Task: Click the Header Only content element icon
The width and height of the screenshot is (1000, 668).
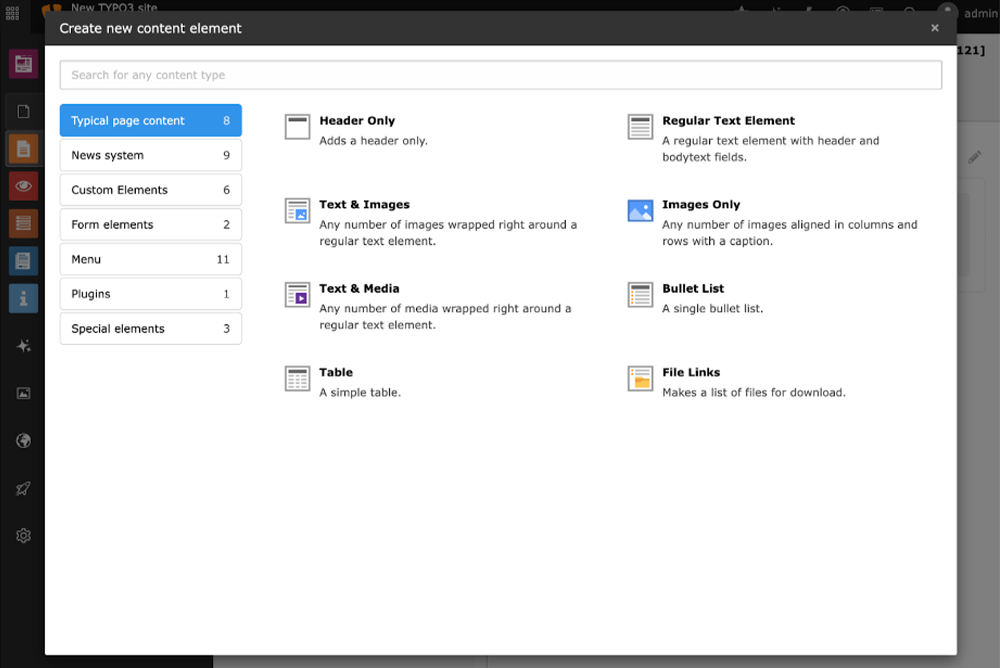Action: point(297,127)
